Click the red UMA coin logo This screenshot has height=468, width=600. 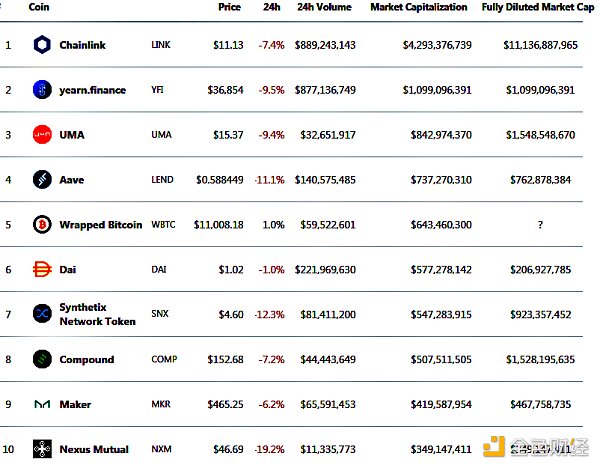[x=42, y=135]
